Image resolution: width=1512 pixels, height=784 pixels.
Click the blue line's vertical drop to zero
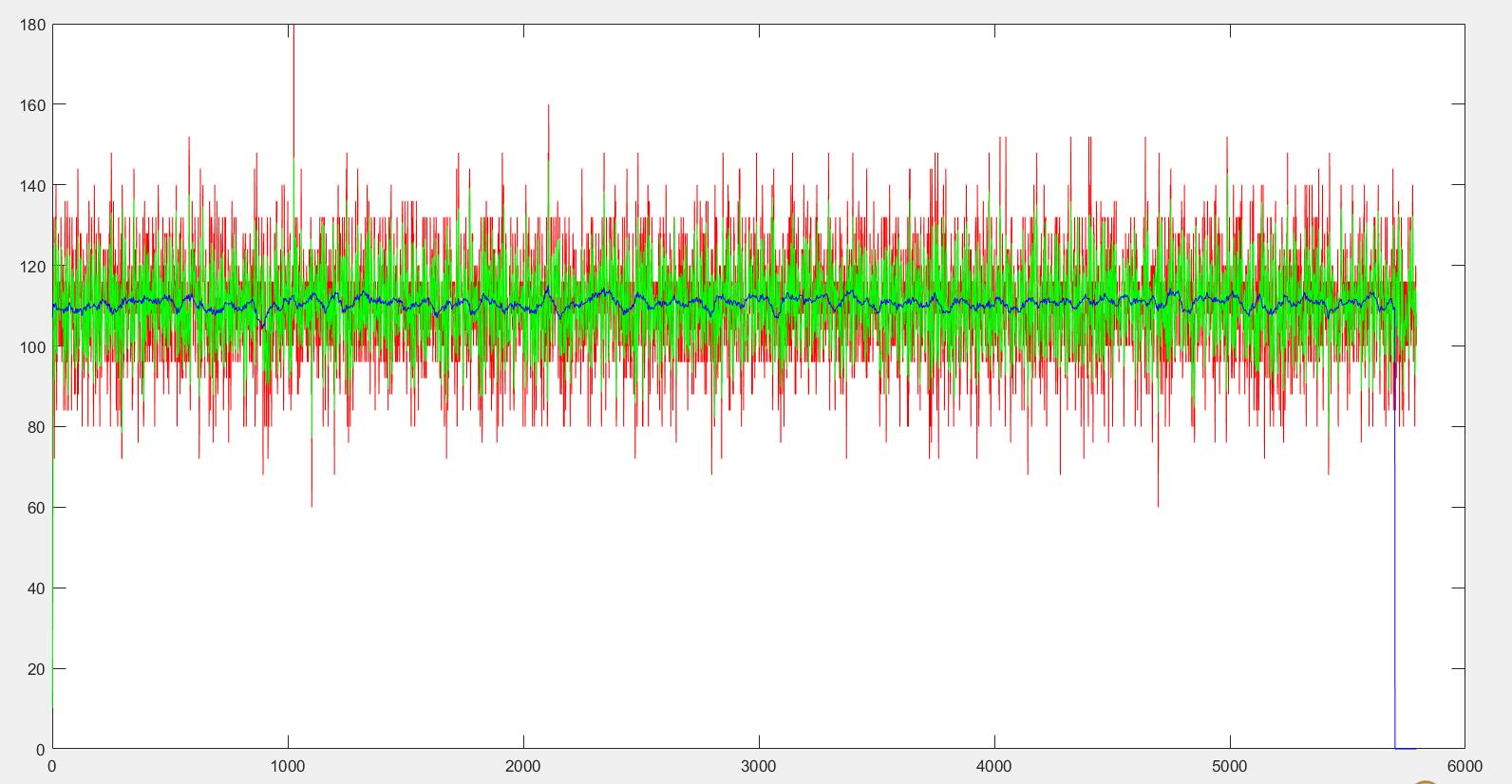pos(1394,579)
